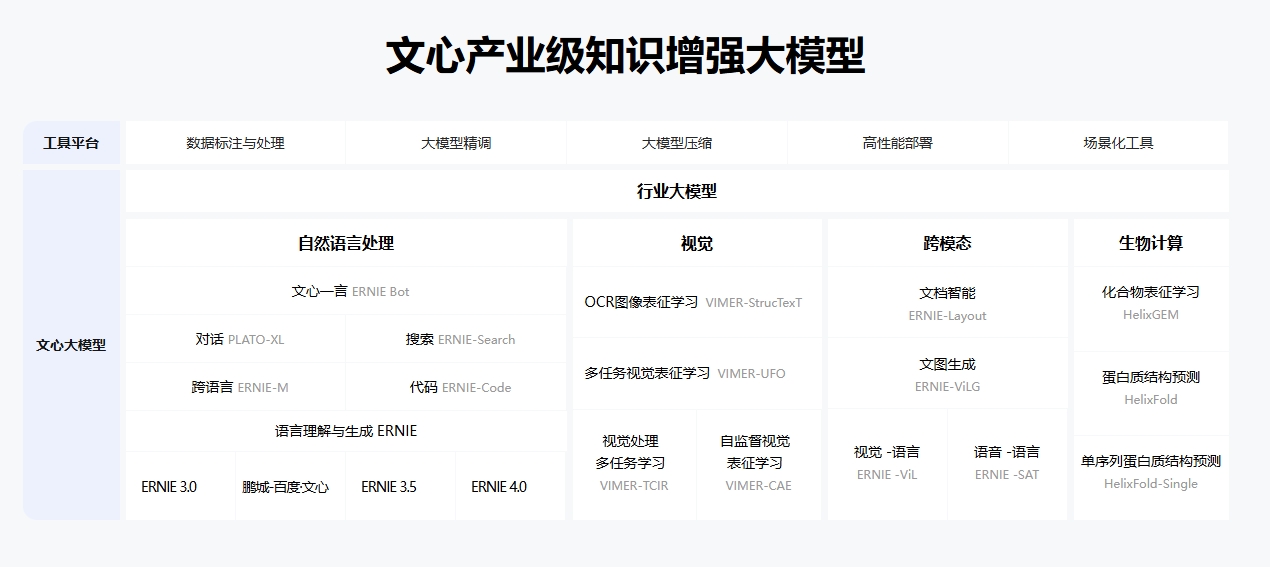The height and width of the screenshot is (567, 1270).
Task: Select the 文图生成 ERNIE-ViLG cell
Action: point(947,374)
